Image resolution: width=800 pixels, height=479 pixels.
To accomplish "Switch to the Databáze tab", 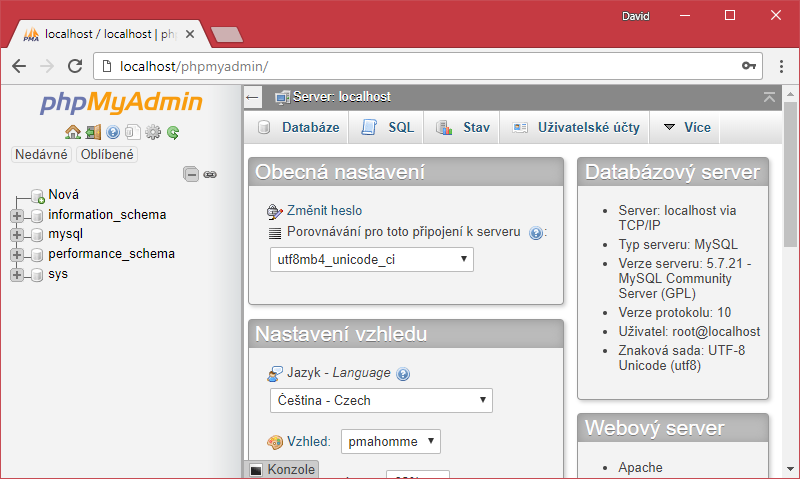I will [298, 128].
